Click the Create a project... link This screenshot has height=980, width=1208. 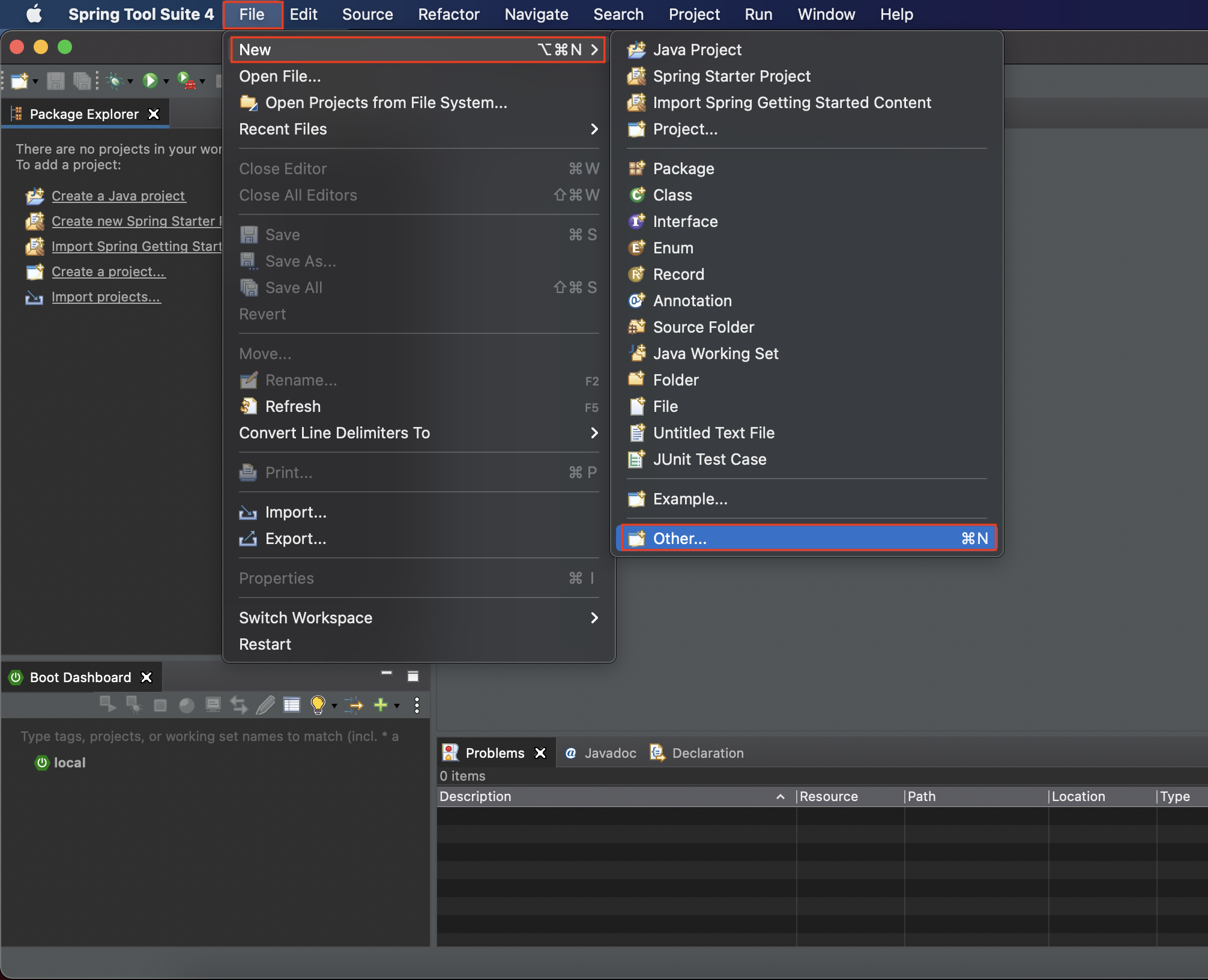coord(108,271)
